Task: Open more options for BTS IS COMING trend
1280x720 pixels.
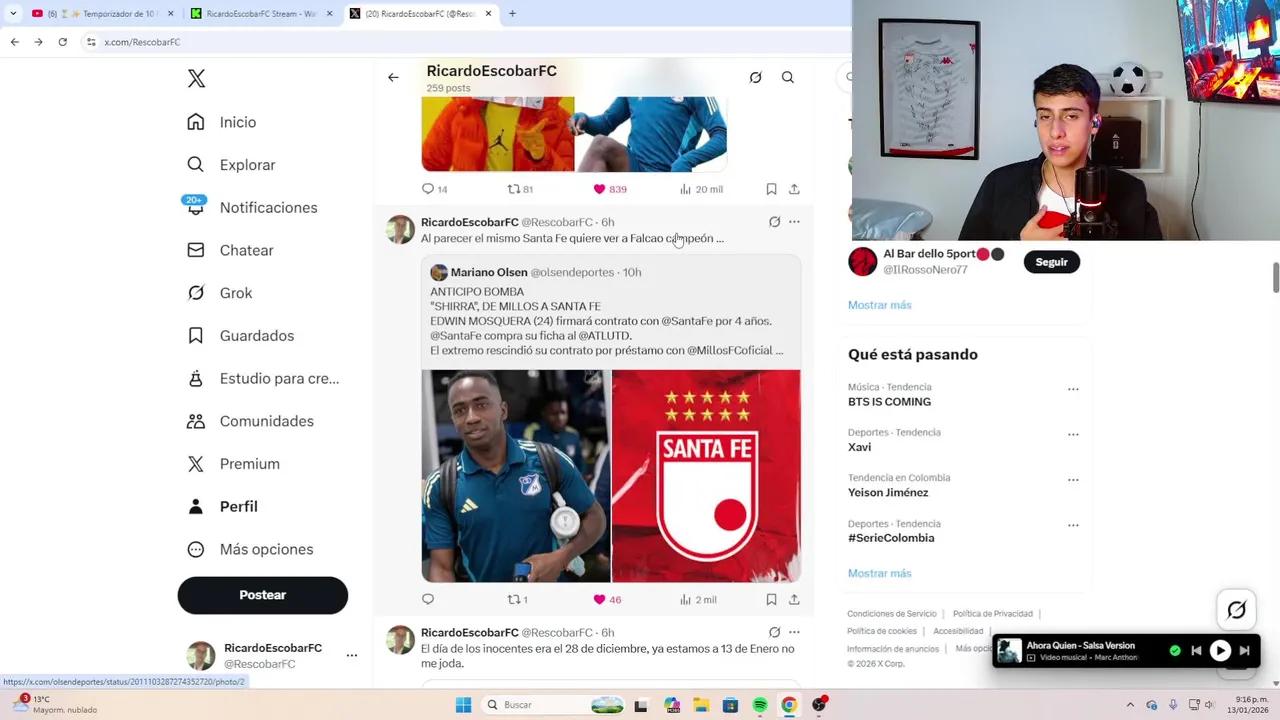Action: coord(1073,389)
